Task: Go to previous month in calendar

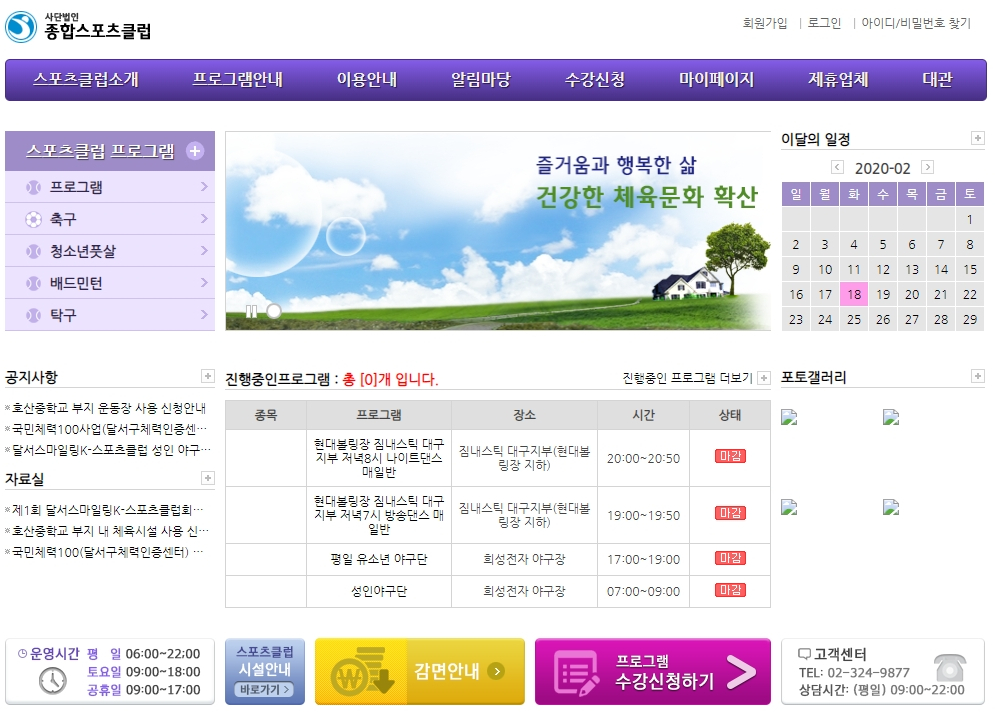Action: (x=837, y=168)
